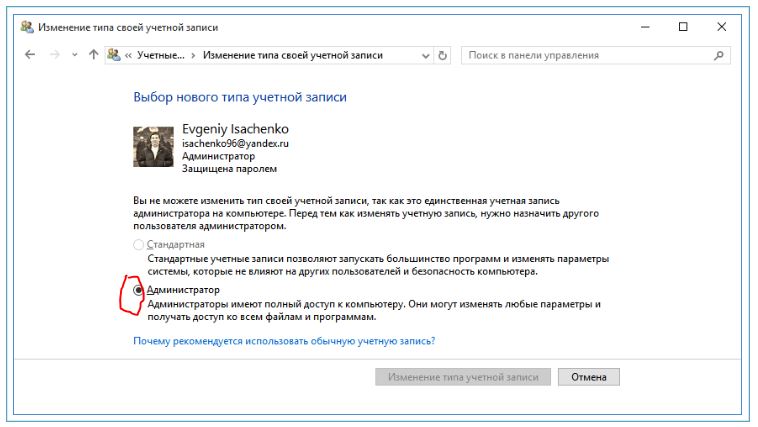Open the recent locations dropdown arrow
This screenshot has width=758, height=427.
tap(74, 56)
